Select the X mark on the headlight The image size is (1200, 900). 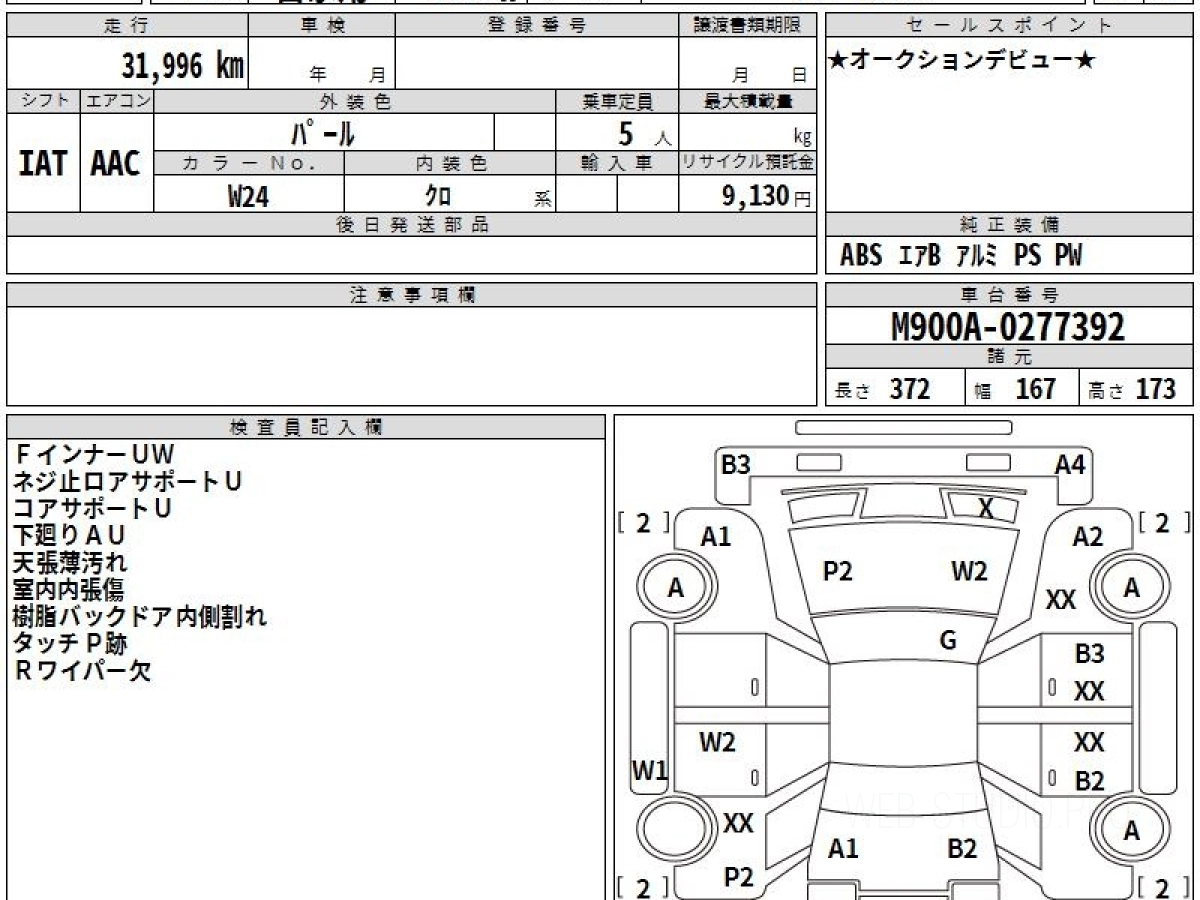[x=986, y=509]
